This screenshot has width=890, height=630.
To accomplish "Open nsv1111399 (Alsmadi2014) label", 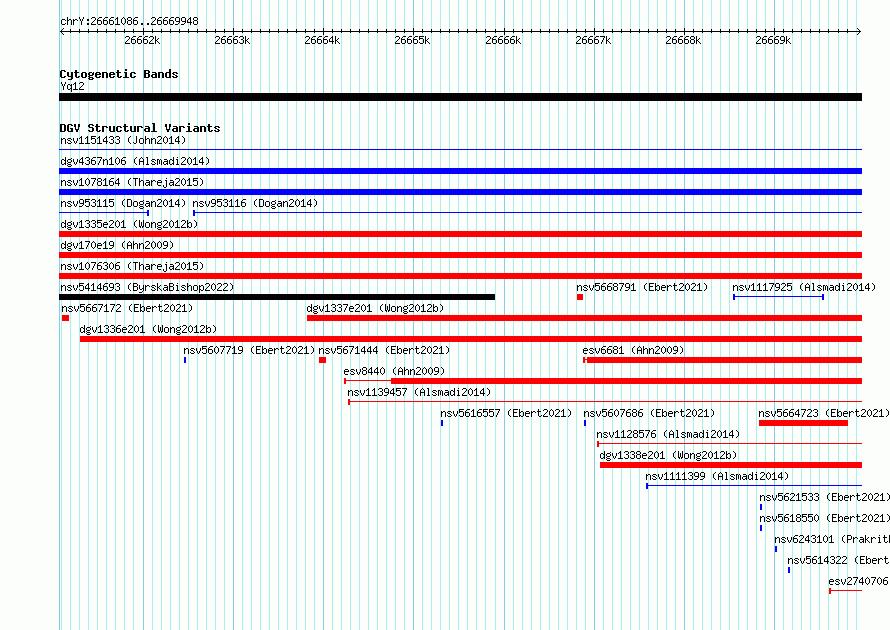I will pyautogui.click(x=717, y=476).
